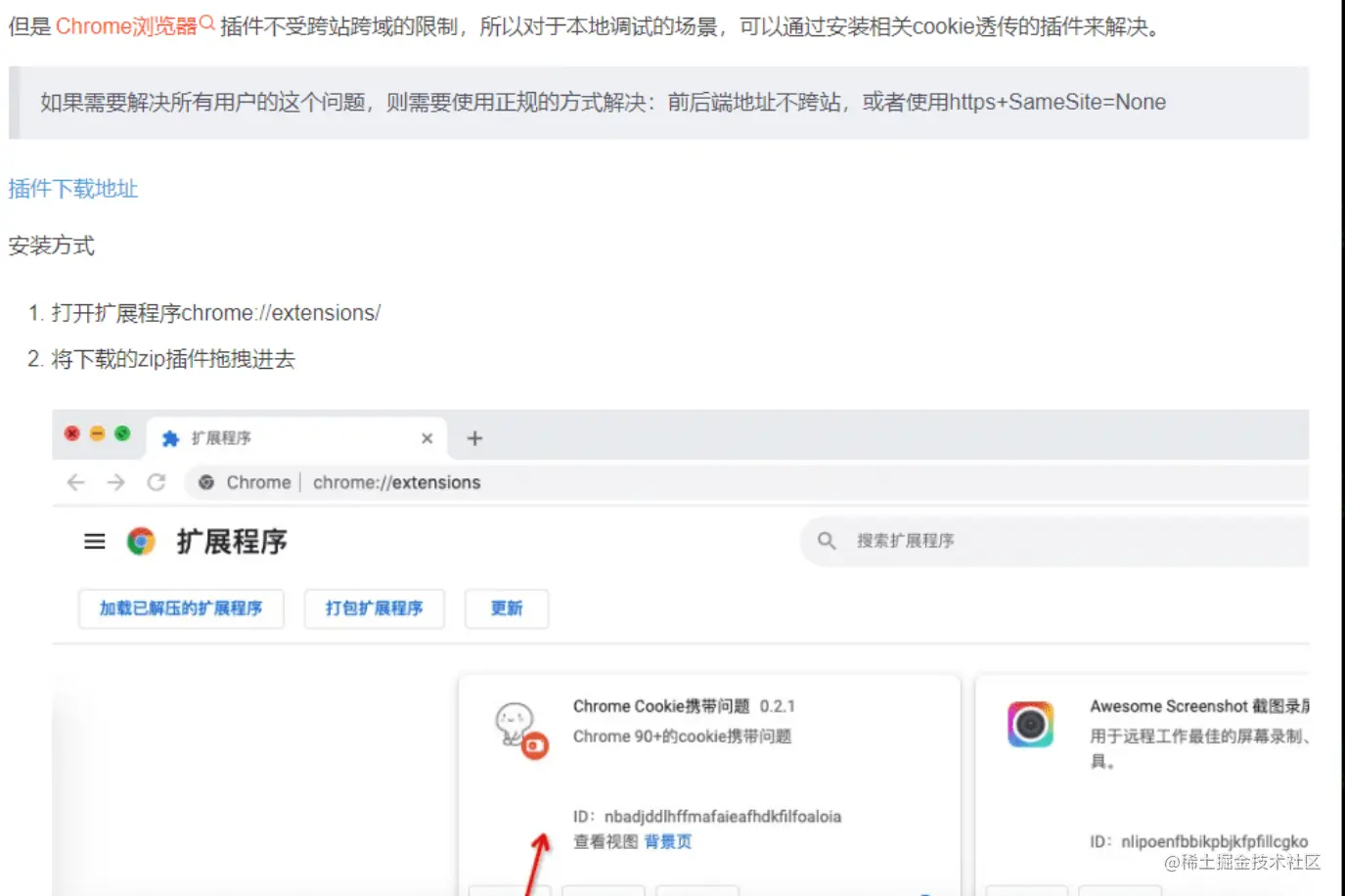Click 加载已解压的扩展程序 button
Screen dimensions: 1345x896
tap(181, 608)
